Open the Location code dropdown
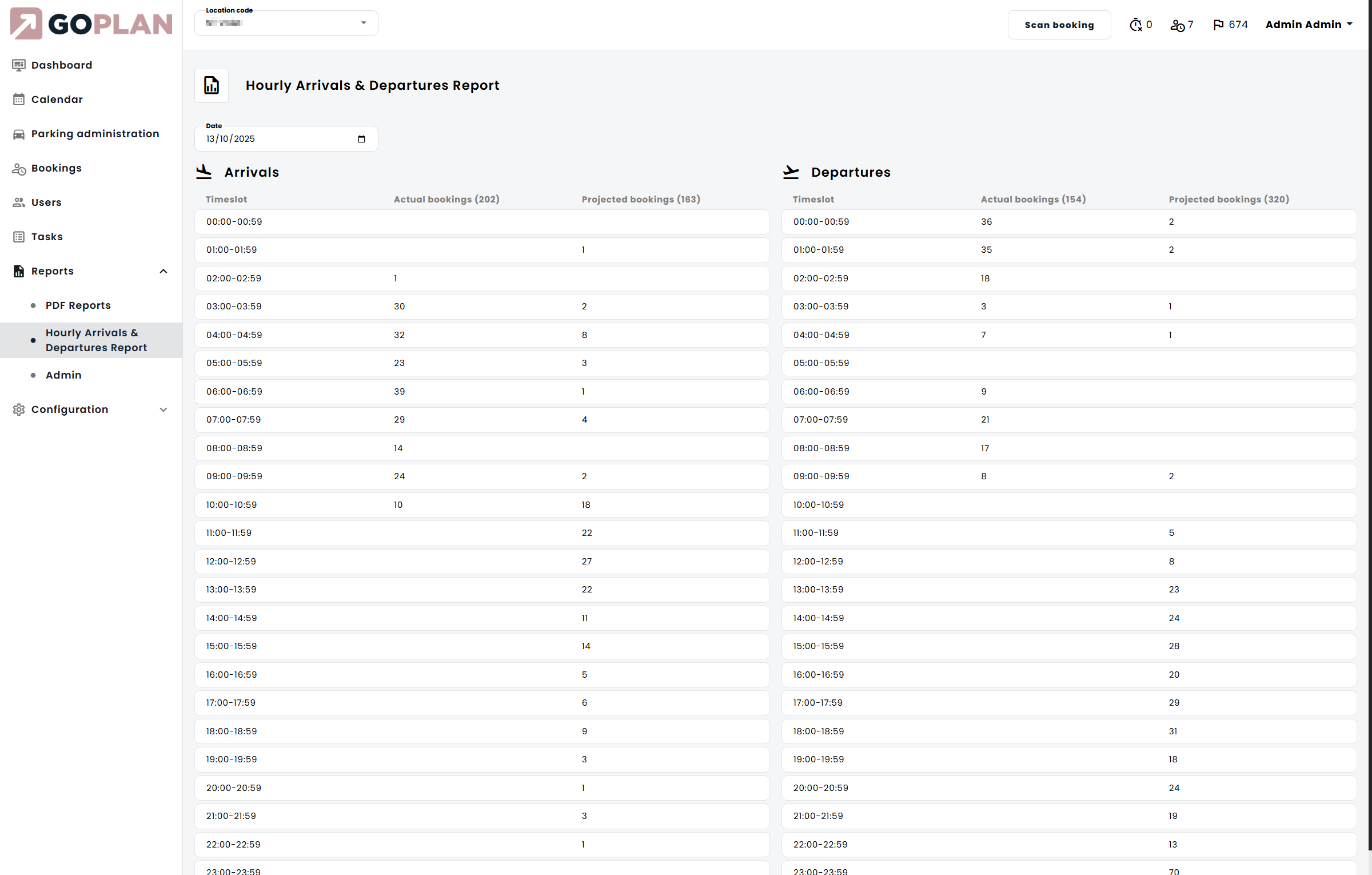Screen dimensions: 1372x875 [286, 23]
